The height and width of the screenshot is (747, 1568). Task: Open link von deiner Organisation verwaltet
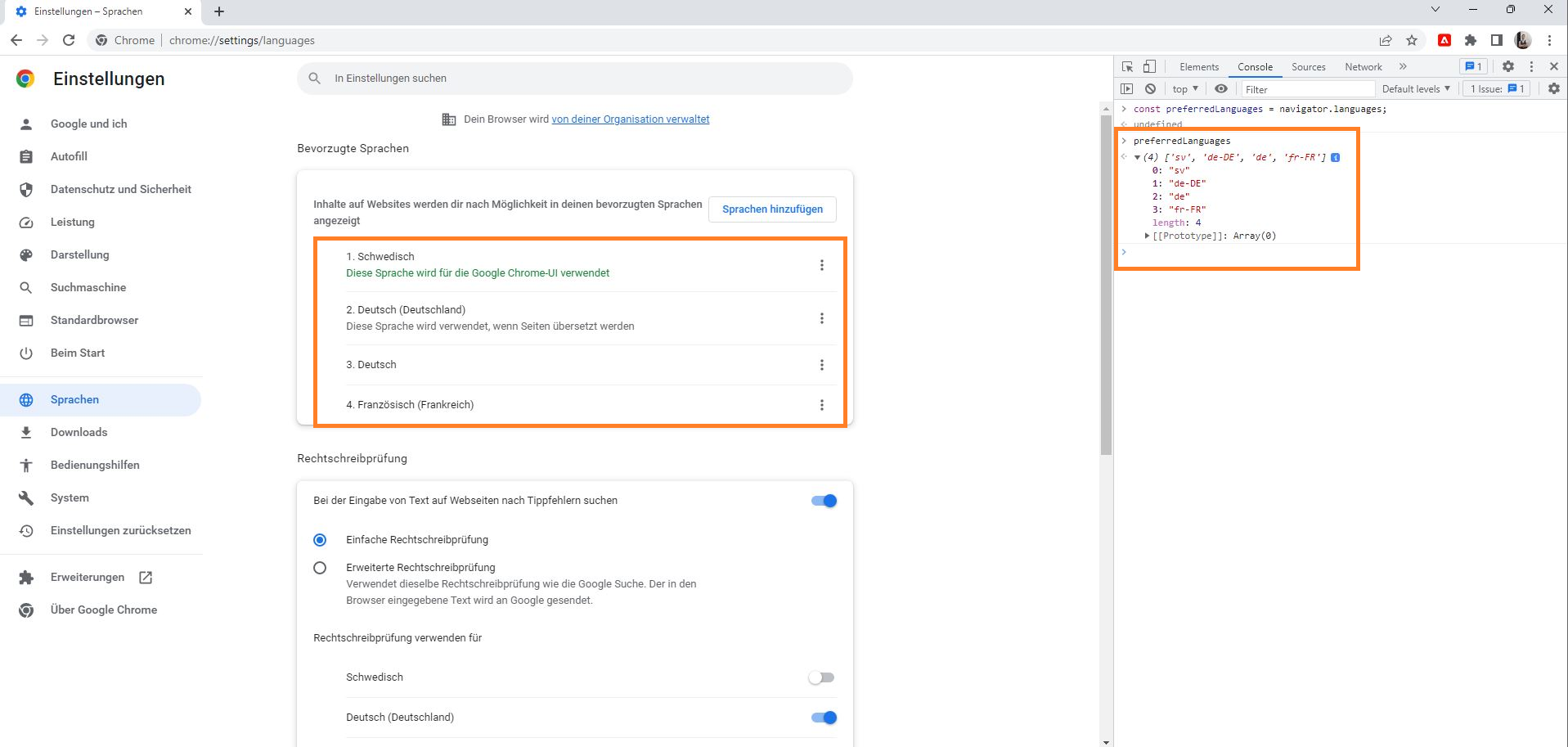pos(630,119)
